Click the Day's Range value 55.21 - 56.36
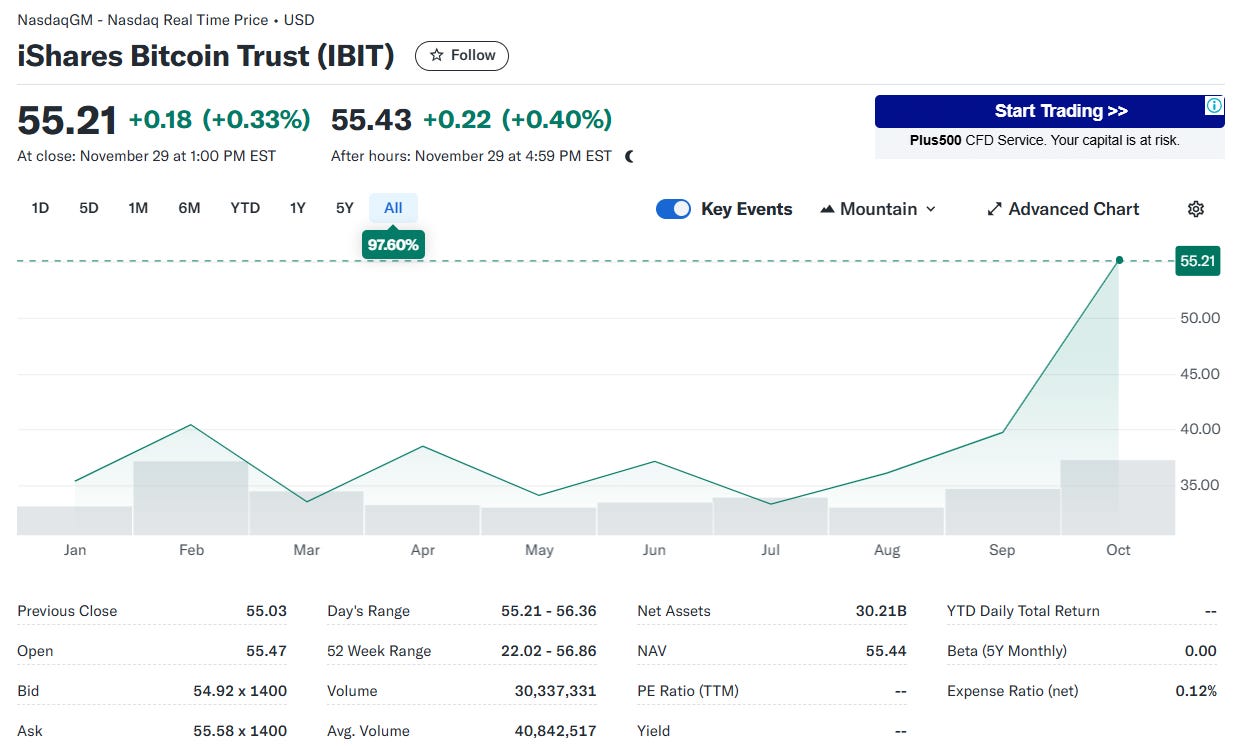1237x746 pixels. (x=549, y=611)
